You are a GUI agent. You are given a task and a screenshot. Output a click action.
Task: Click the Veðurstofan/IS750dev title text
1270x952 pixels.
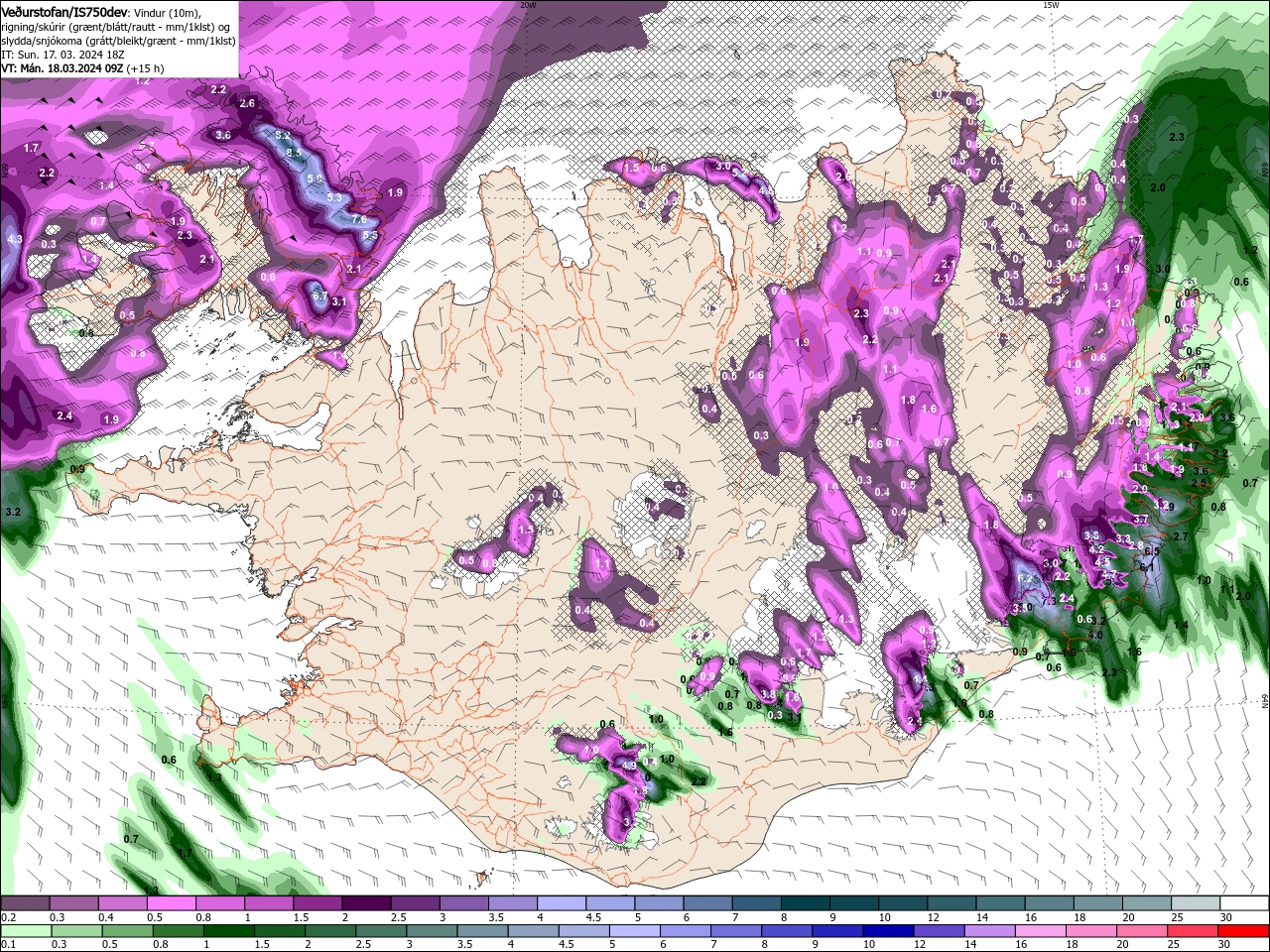pos(64,11)
